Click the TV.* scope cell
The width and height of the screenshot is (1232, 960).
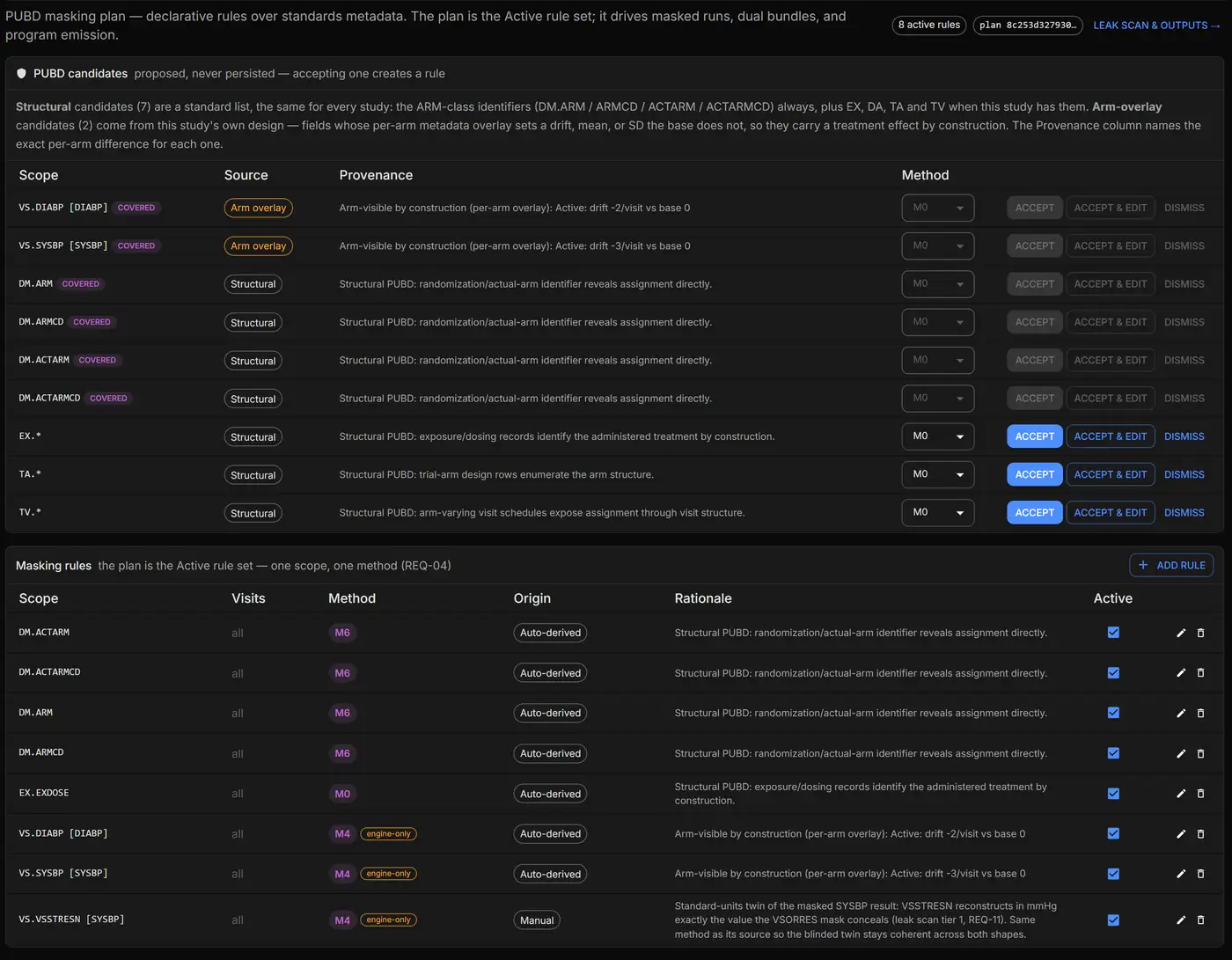click(x=30, y=512)
